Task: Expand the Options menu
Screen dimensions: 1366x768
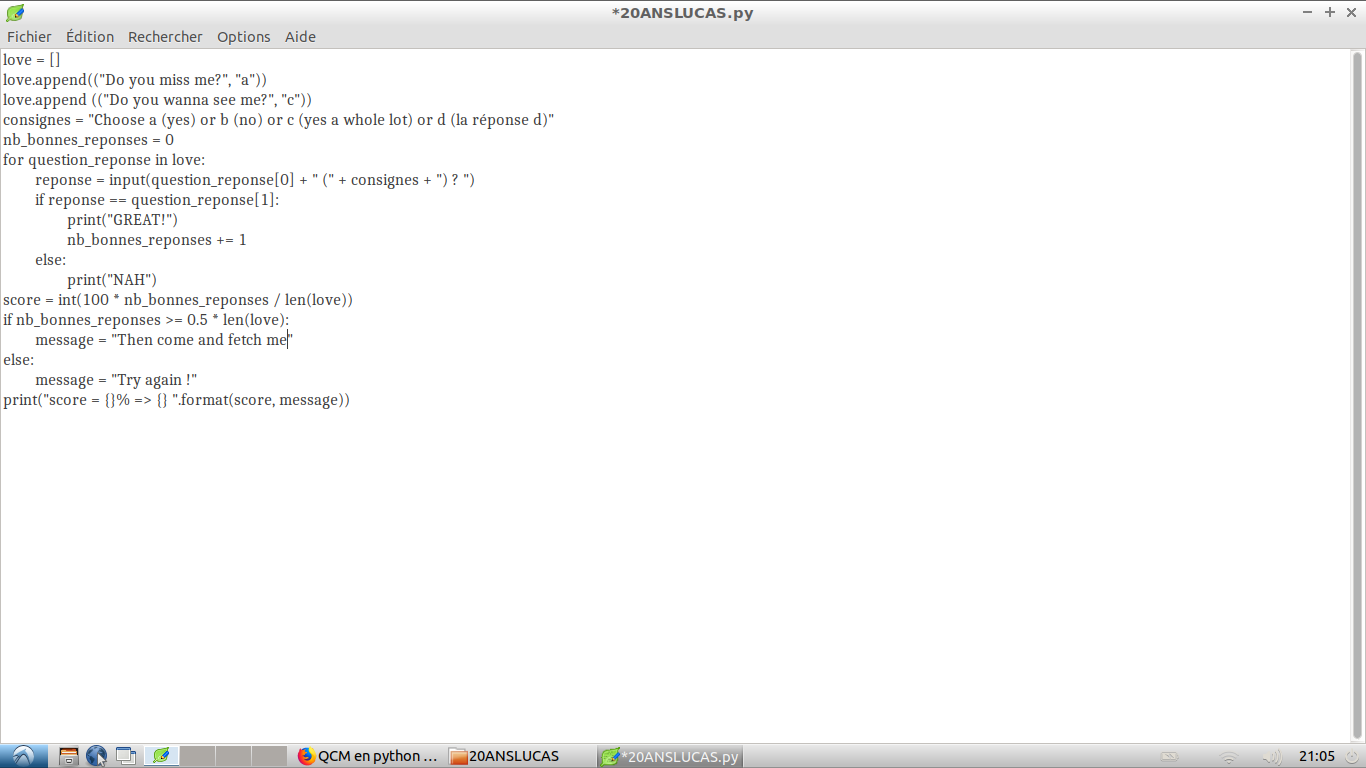Action: click(243, 37)
